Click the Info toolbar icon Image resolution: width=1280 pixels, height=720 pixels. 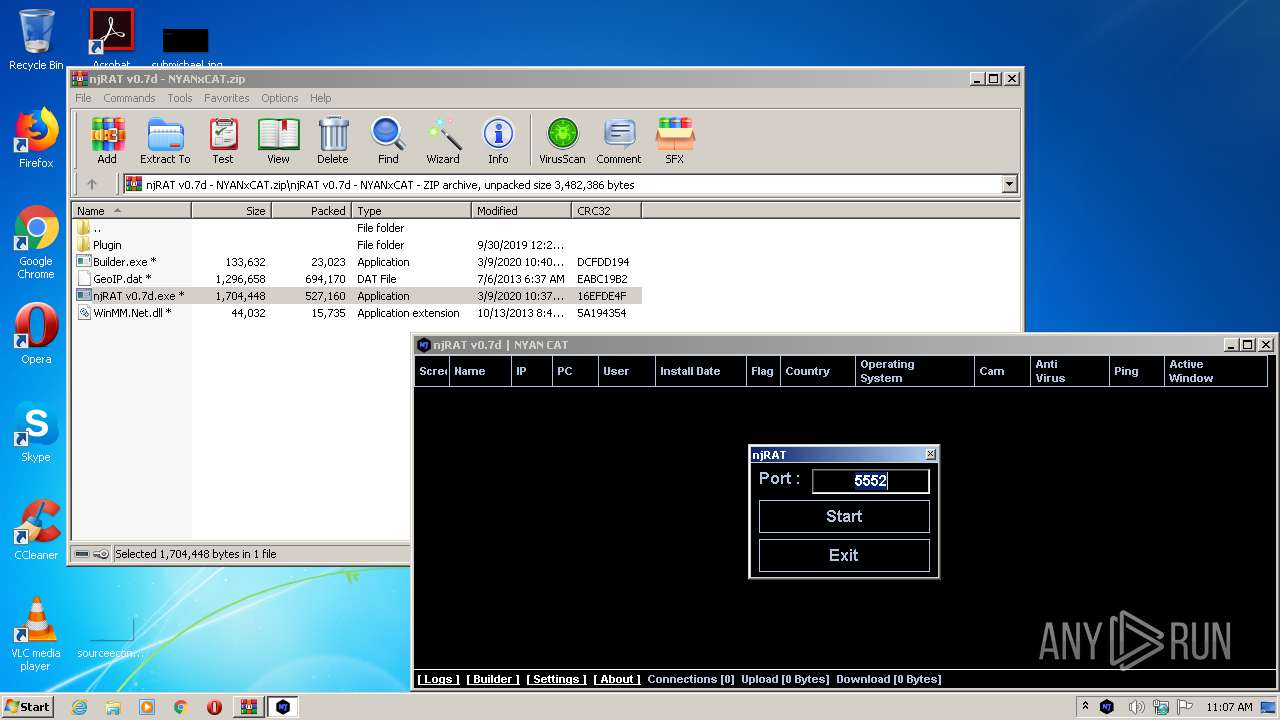coord(498,140)
